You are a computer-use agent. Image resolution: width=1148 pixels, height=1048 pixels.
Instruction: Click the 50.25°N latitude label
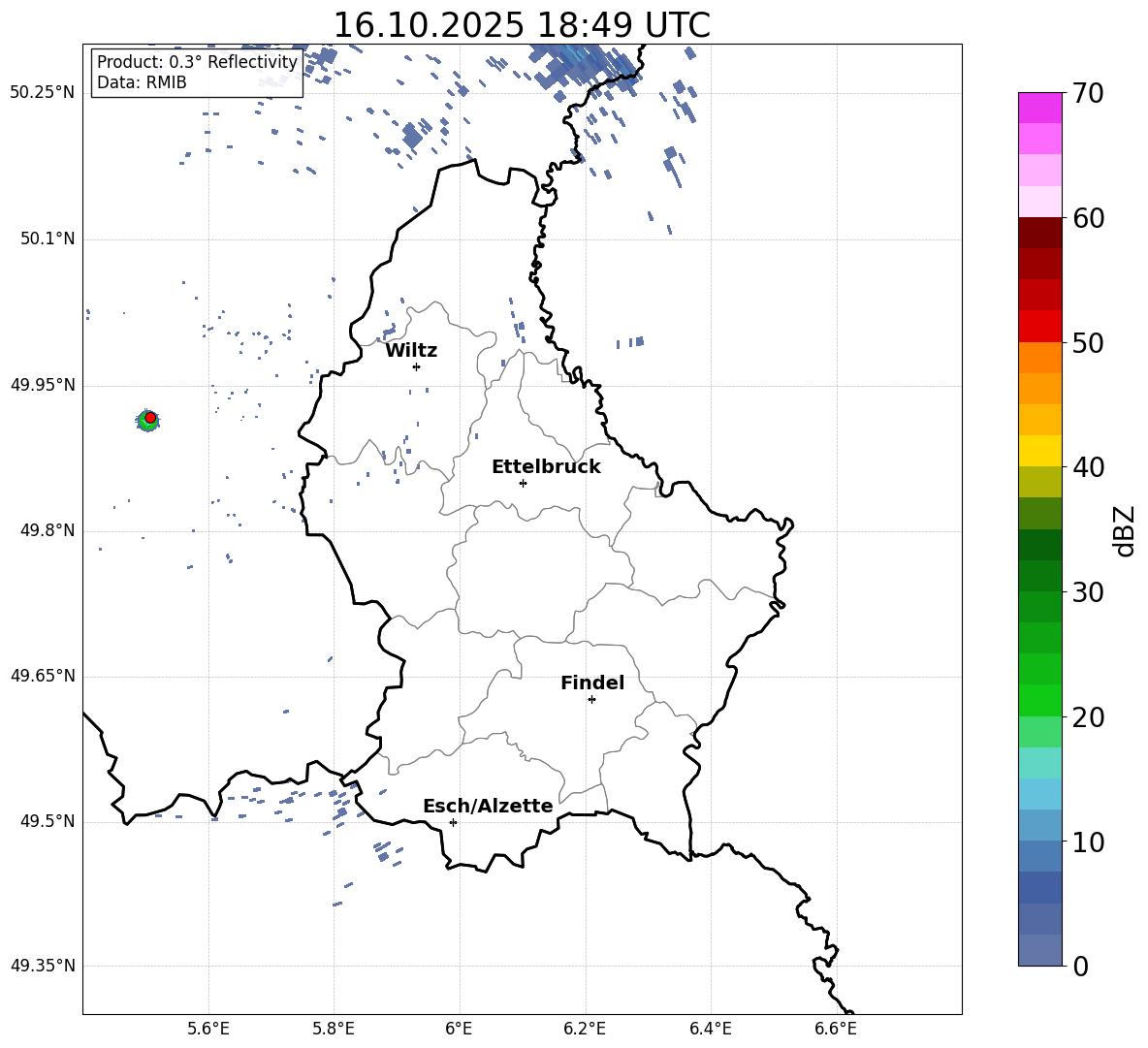point(43,93)
